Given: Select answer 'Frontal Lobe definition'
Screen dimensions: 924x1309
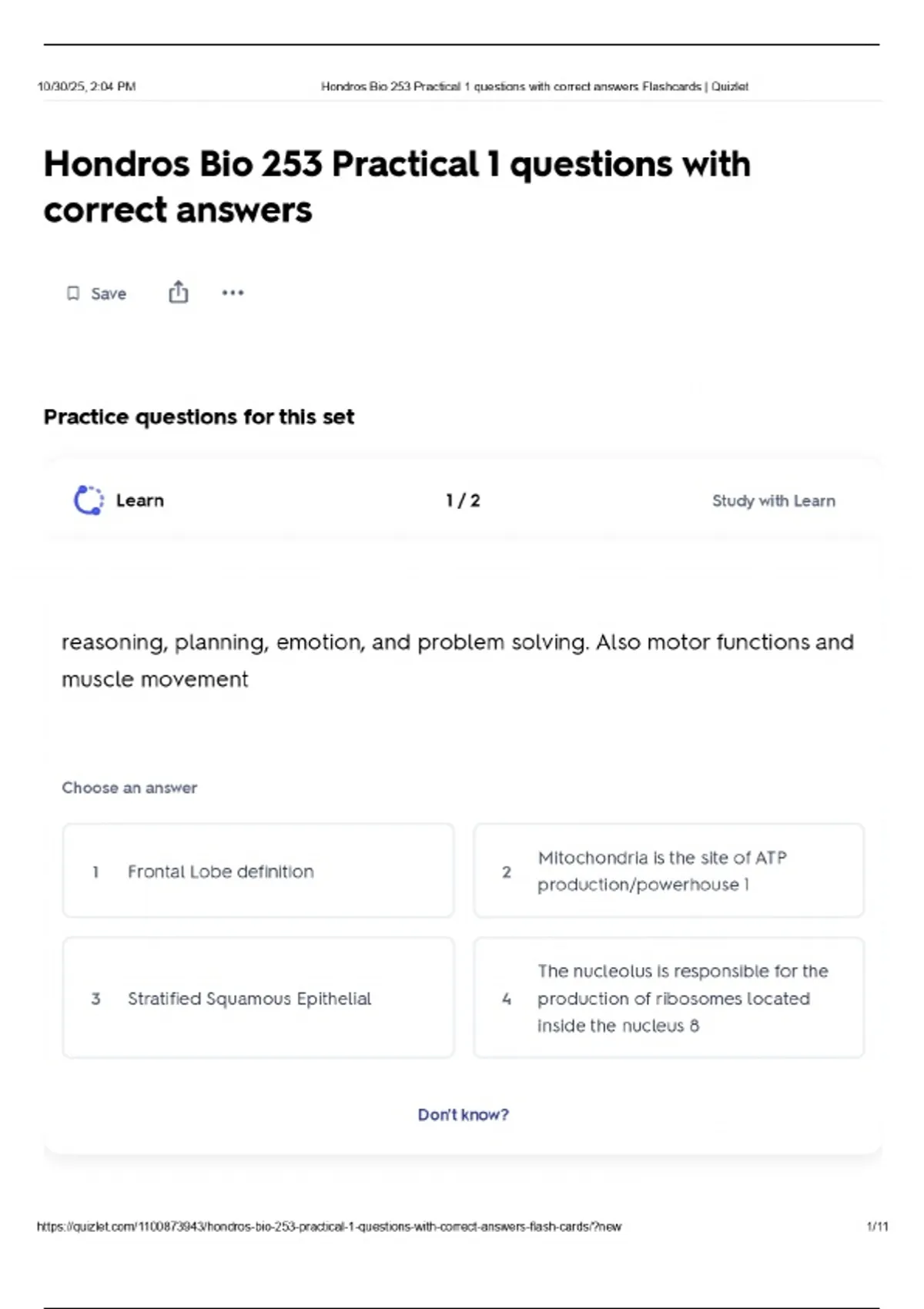Looking at the screenshot, I should pyautogui.click(x=258, y=871).
